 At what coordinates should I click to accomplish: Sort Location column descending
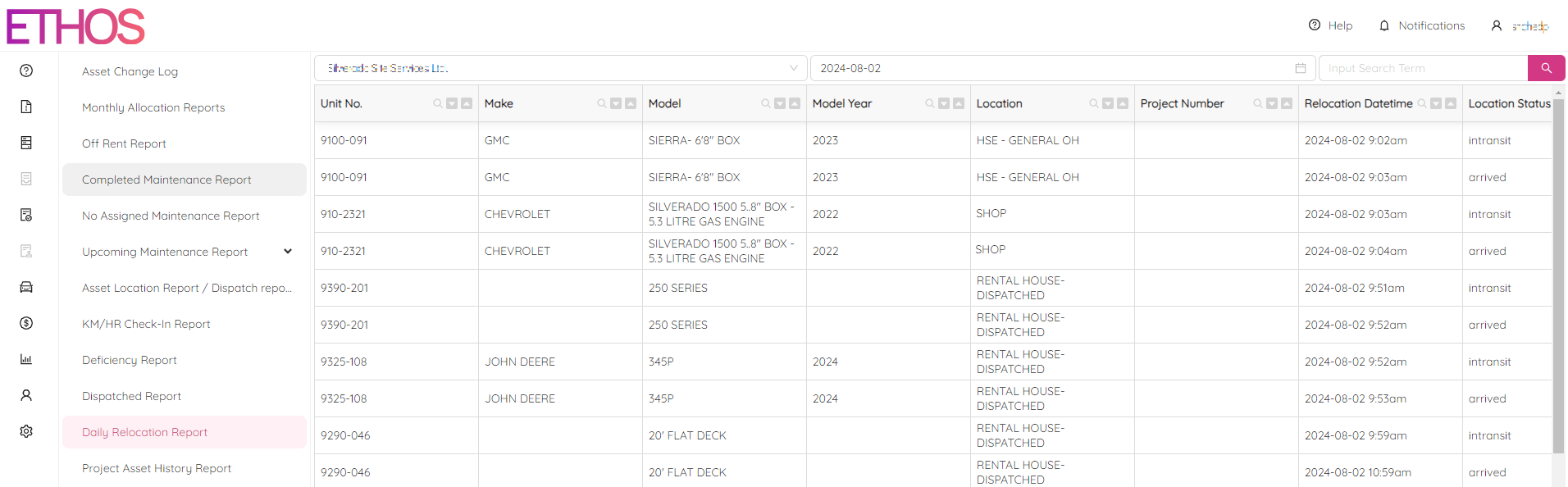[x=1108, y=103]
